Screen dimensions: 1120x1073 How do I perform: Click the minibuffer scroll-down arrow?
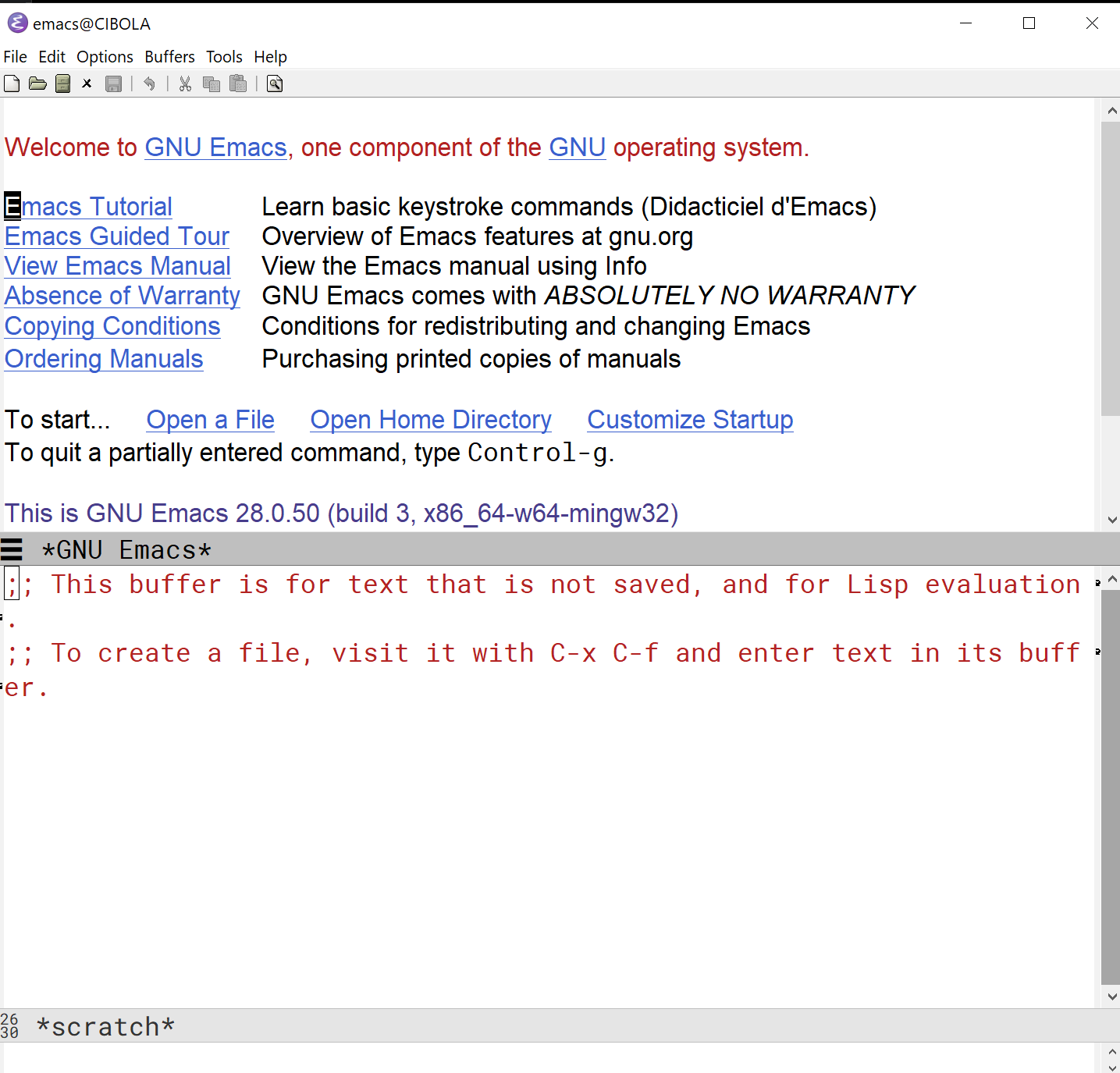coord(1111,1067)
